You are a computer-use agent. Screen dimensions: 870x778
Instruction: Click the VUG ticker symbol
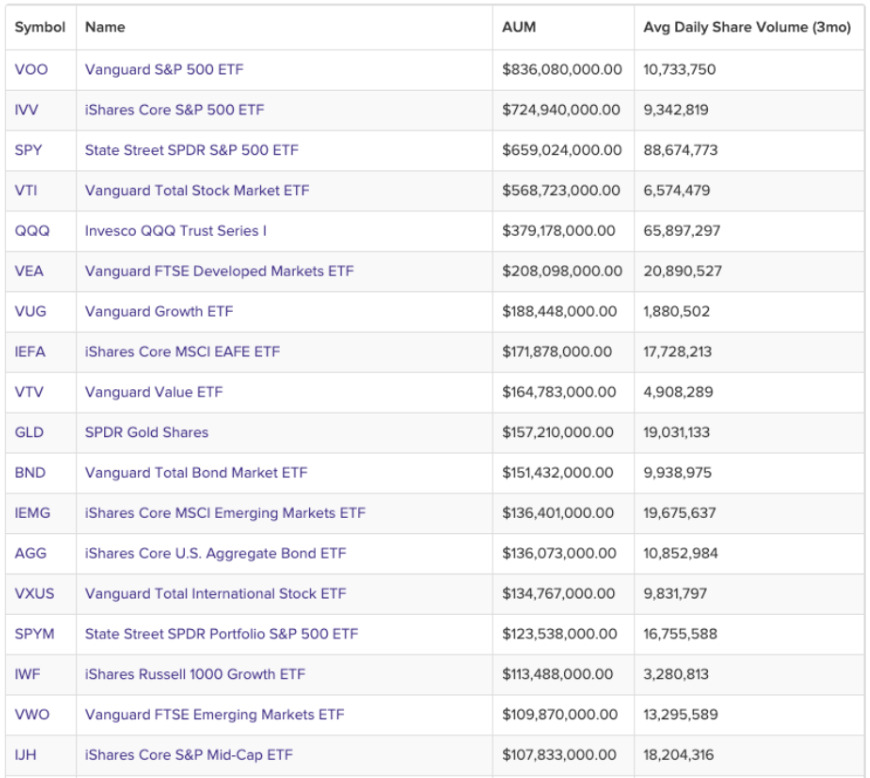(31, 311)
